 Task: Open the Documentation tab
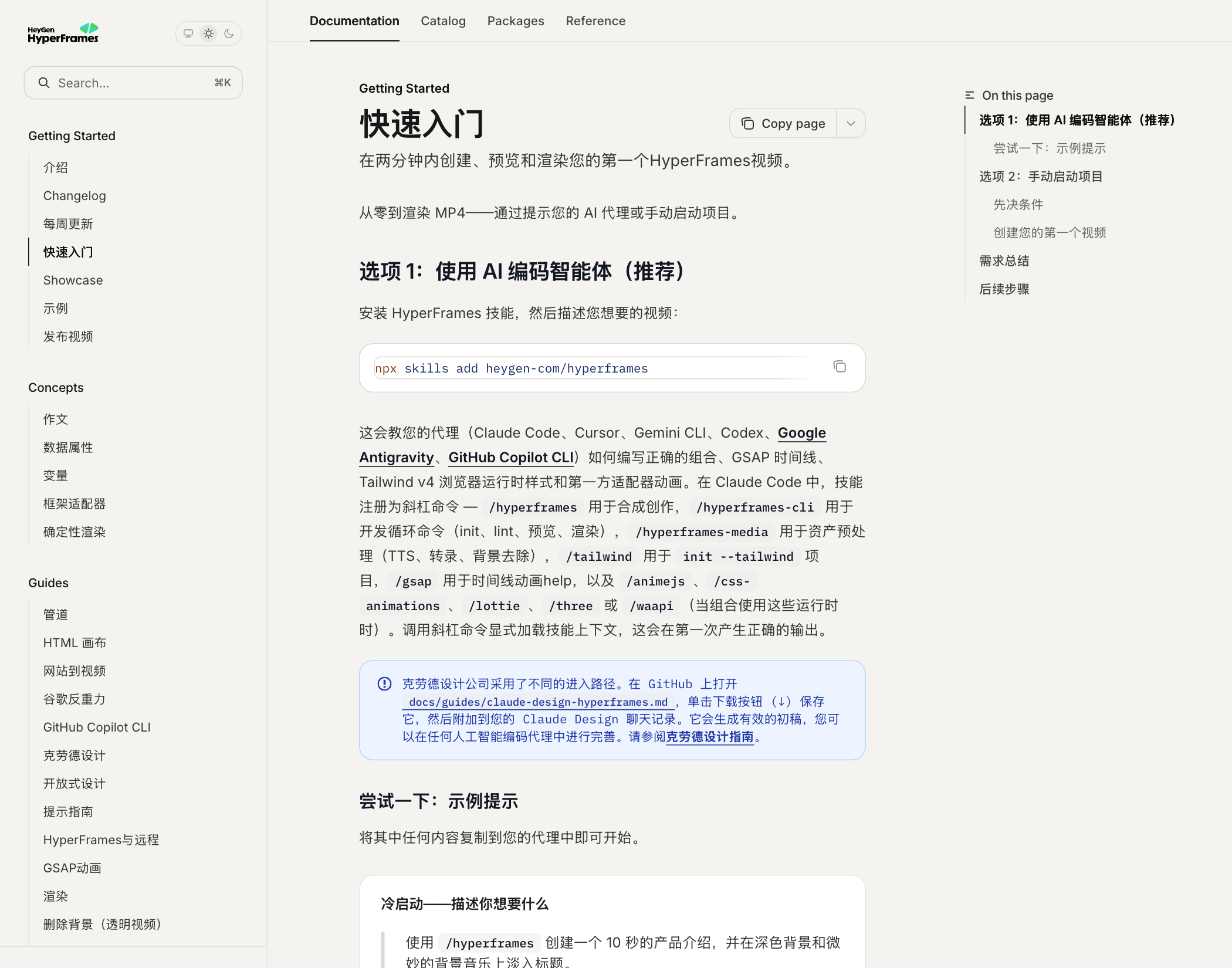354,21
